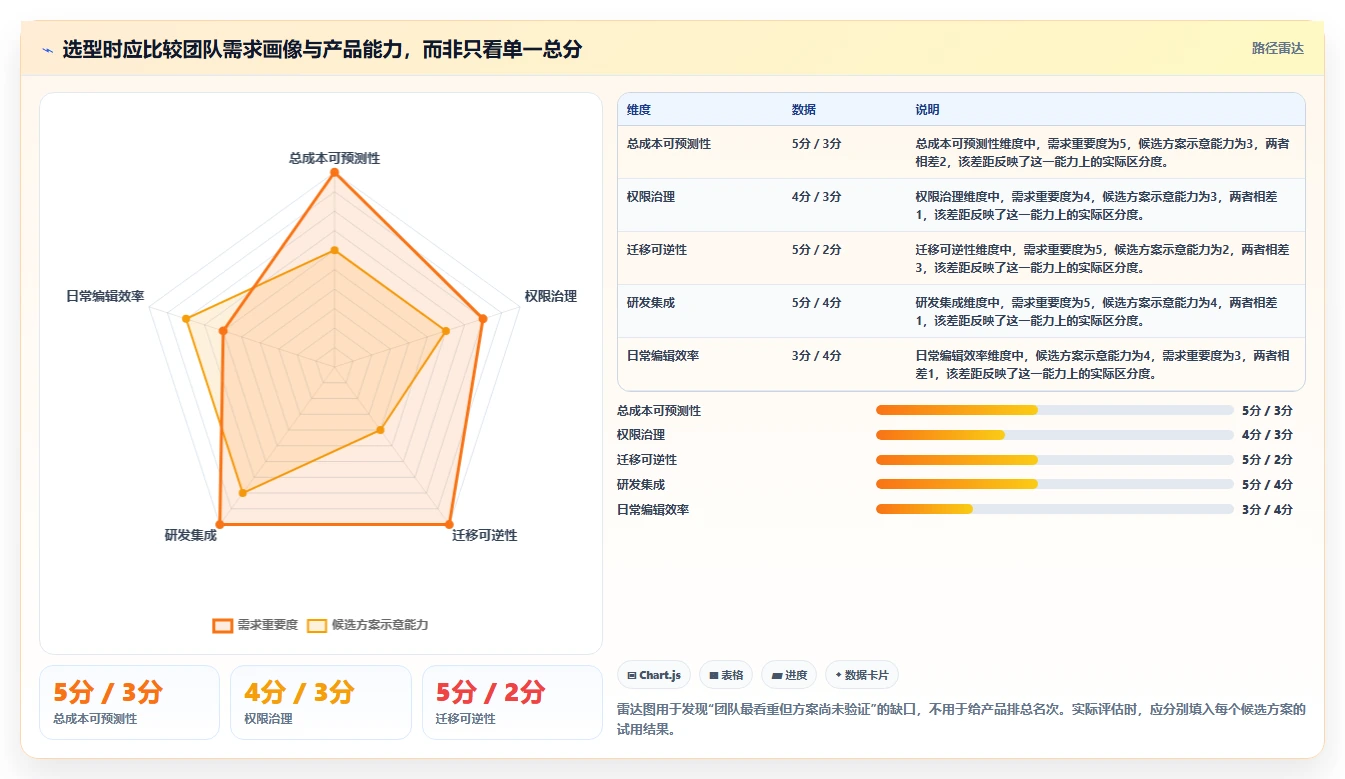
Task: Click the 迁移可逆性 progress bar
Action: click(1054, 460)
